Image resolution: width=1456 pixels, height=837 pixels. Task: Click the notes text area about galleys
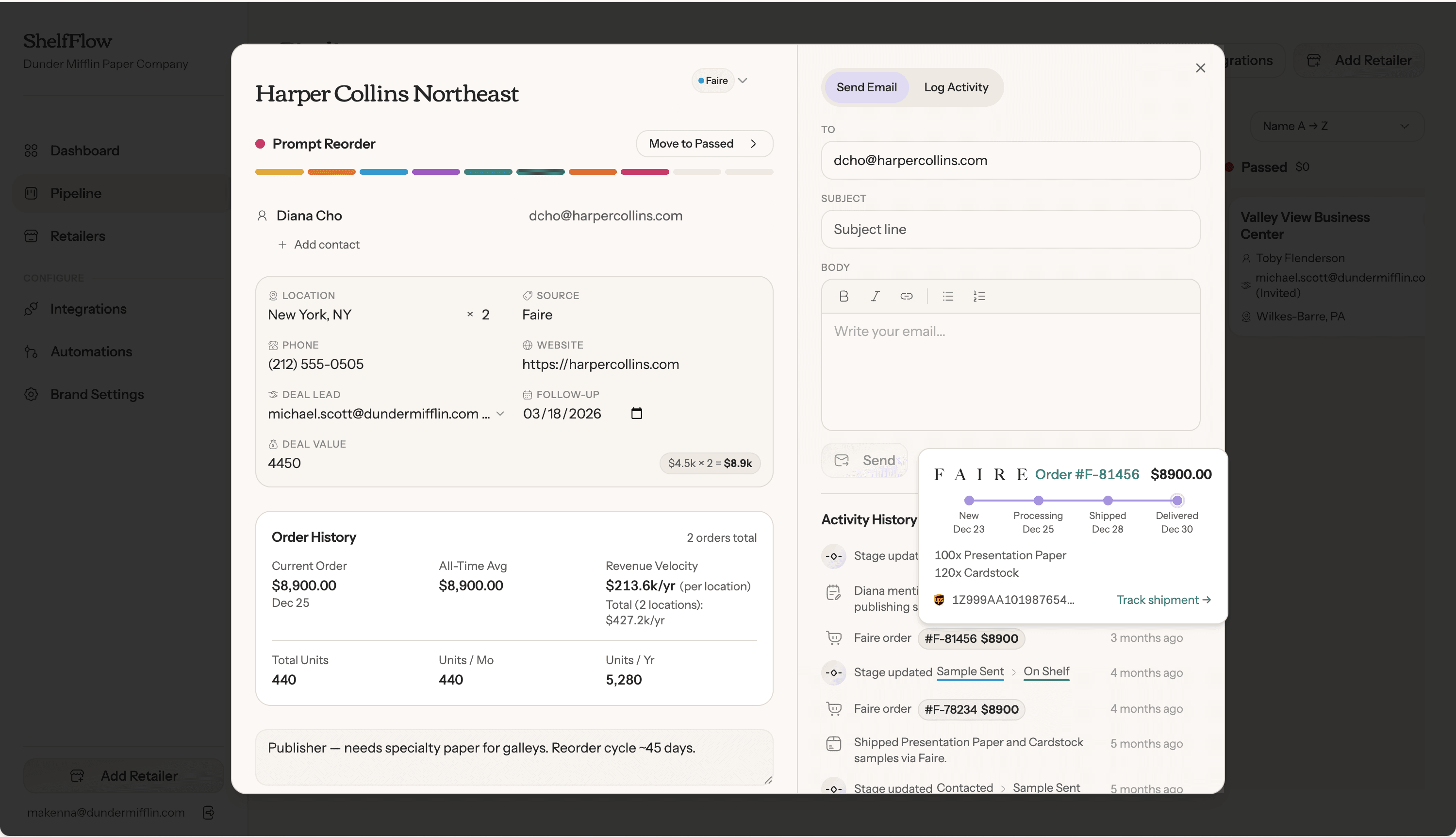tap(514, 757)
